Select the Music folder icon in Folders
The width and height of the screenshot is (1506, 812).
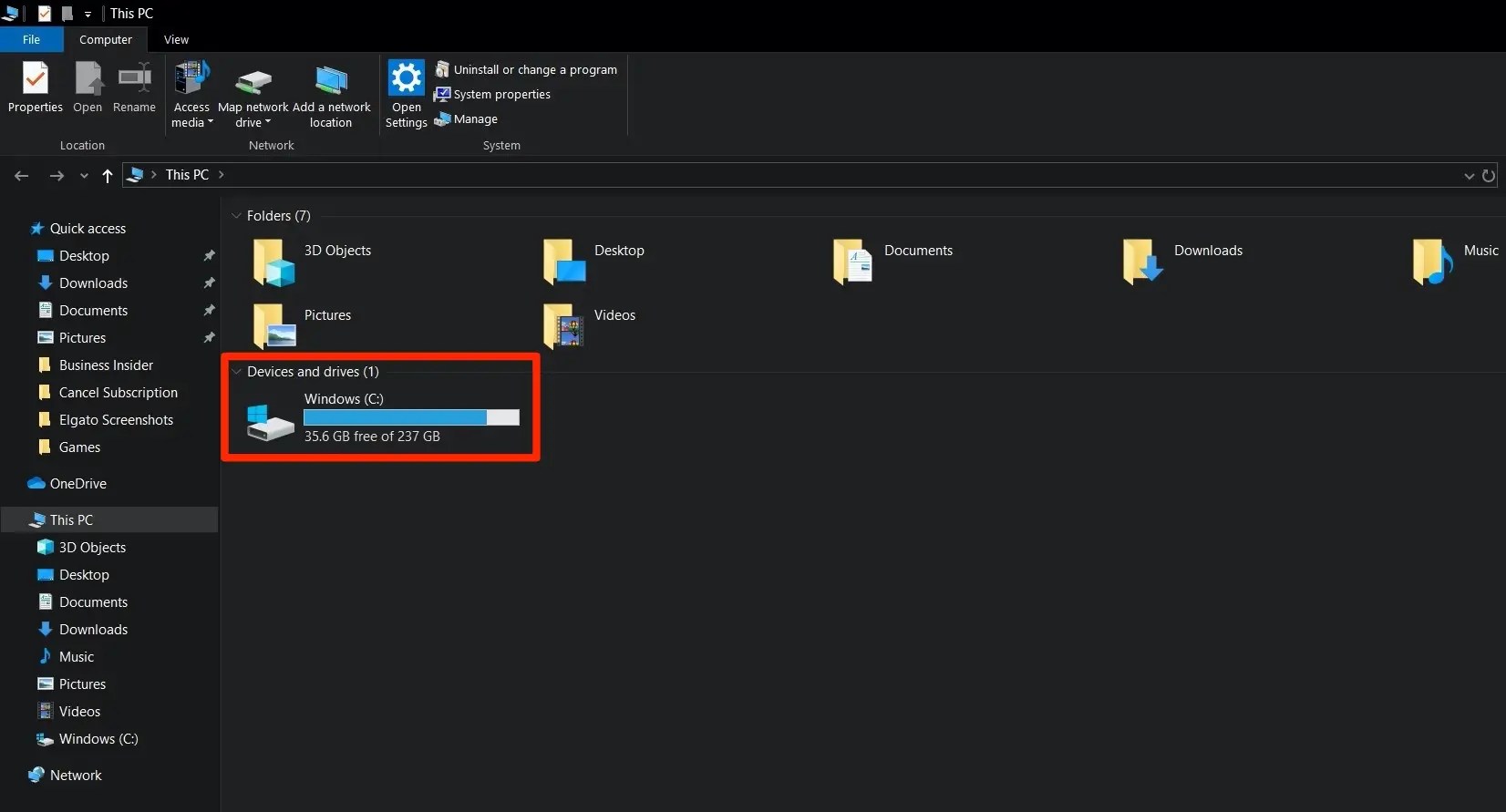(1433, 262)
